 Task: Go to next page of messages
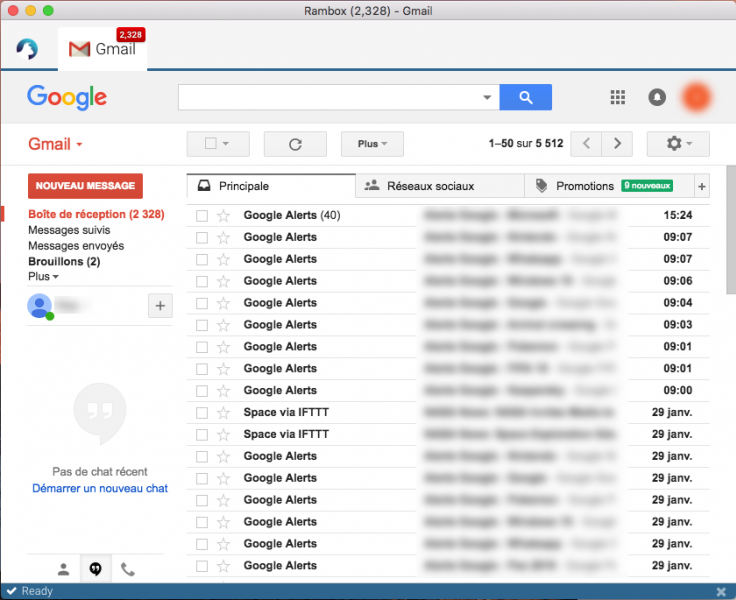pos(617,143)
